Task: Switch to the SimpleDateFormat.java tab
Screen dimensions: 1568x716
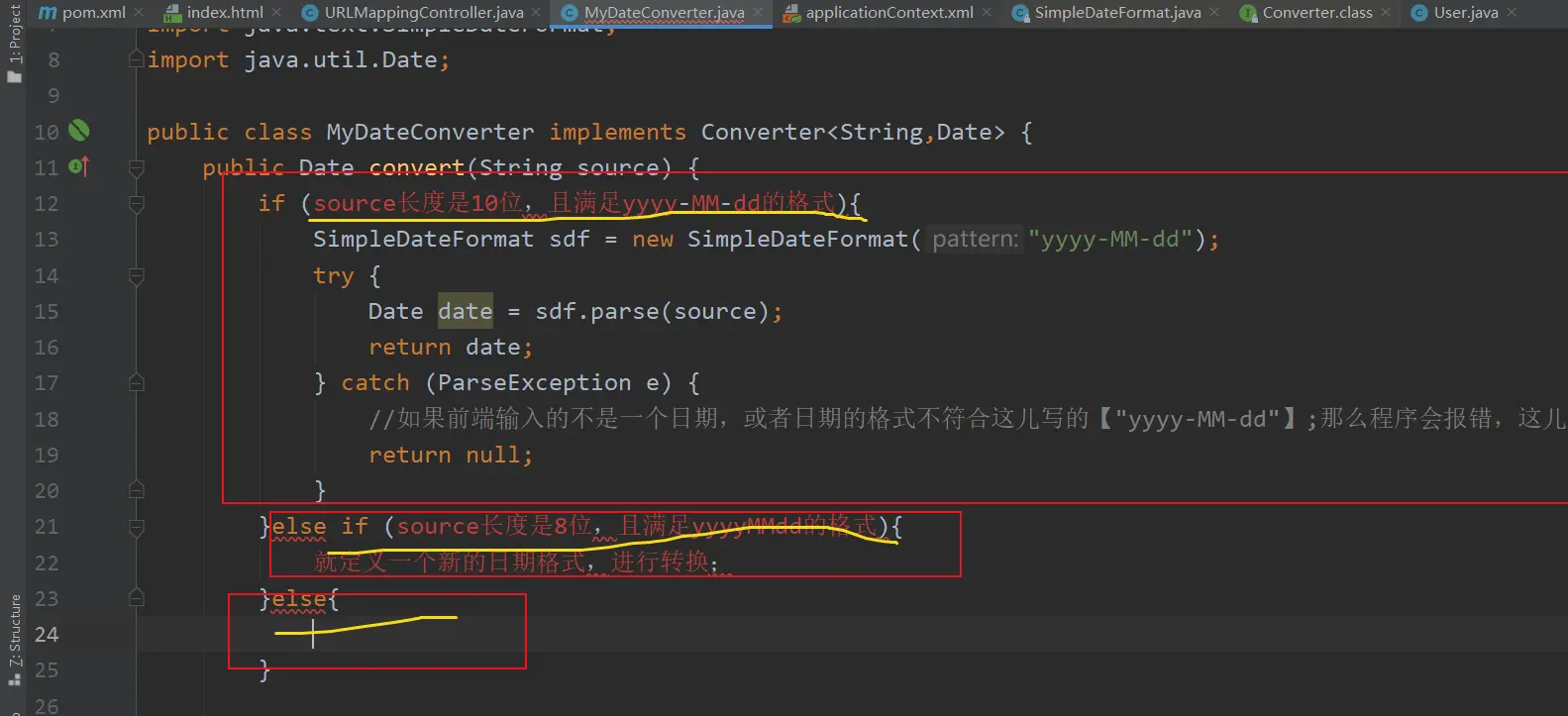Action: pos(1116,13)
